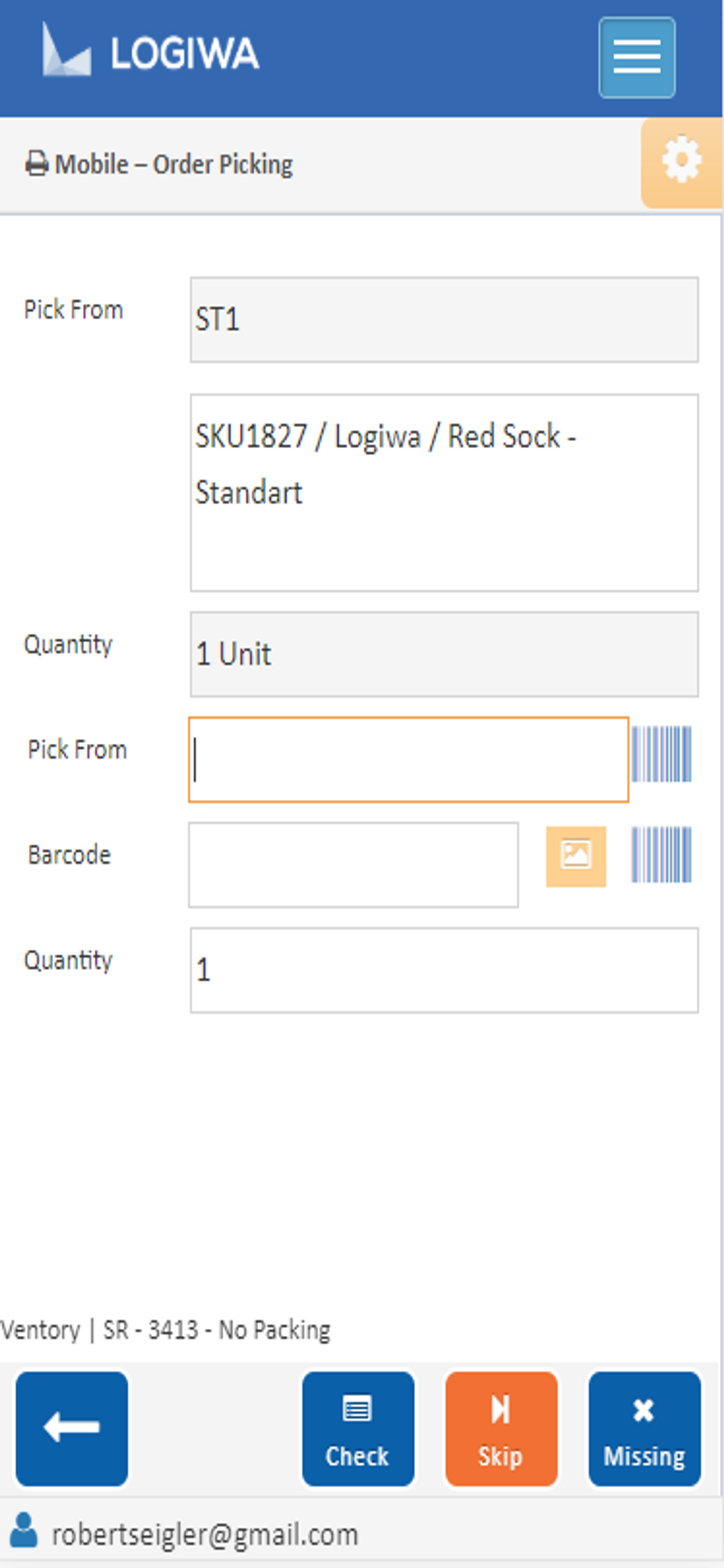Click the editable Quantity field showing 1

[x=444, y=970]
